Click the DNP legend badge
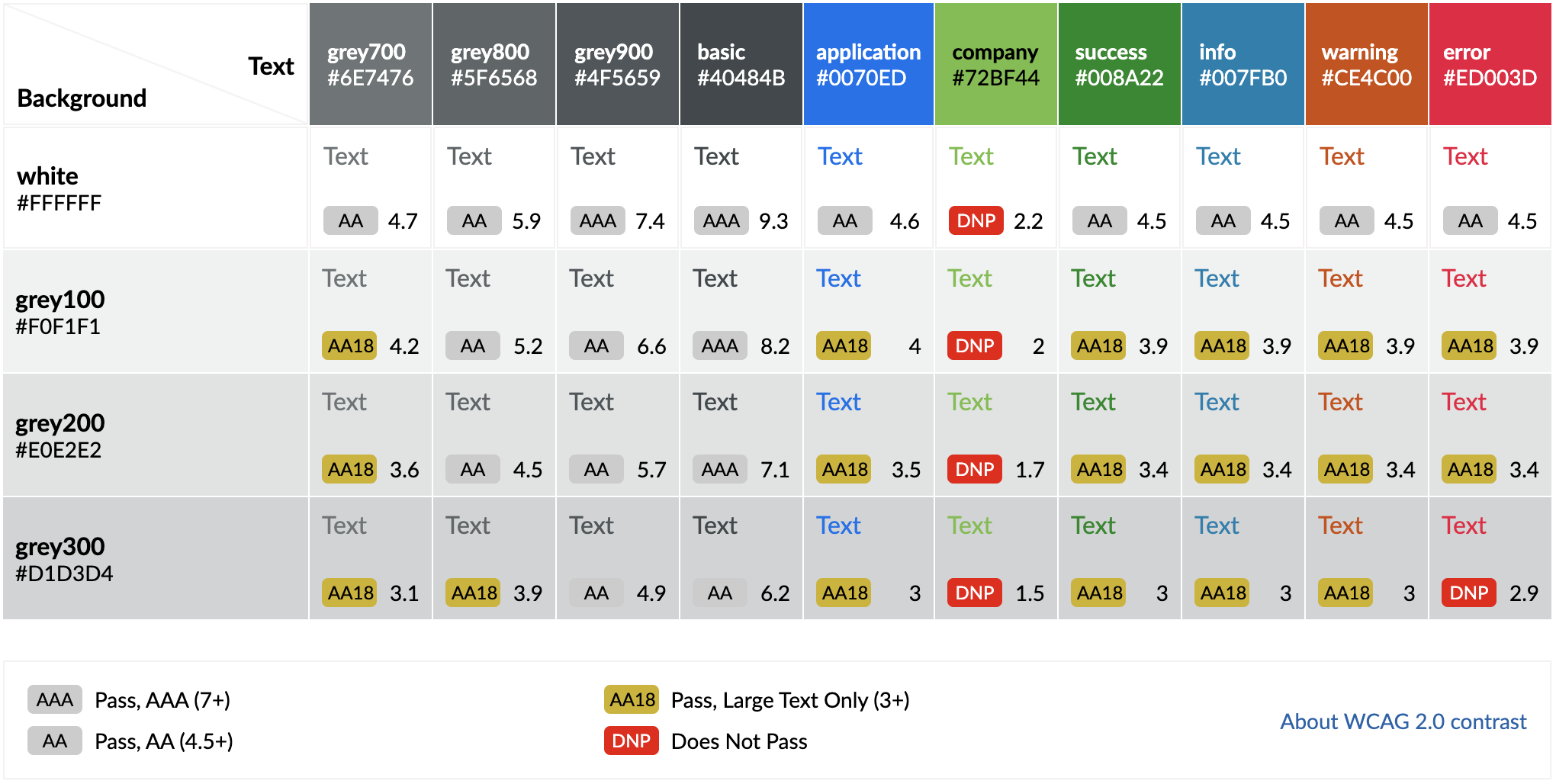1556x784 pixels. 632,741
